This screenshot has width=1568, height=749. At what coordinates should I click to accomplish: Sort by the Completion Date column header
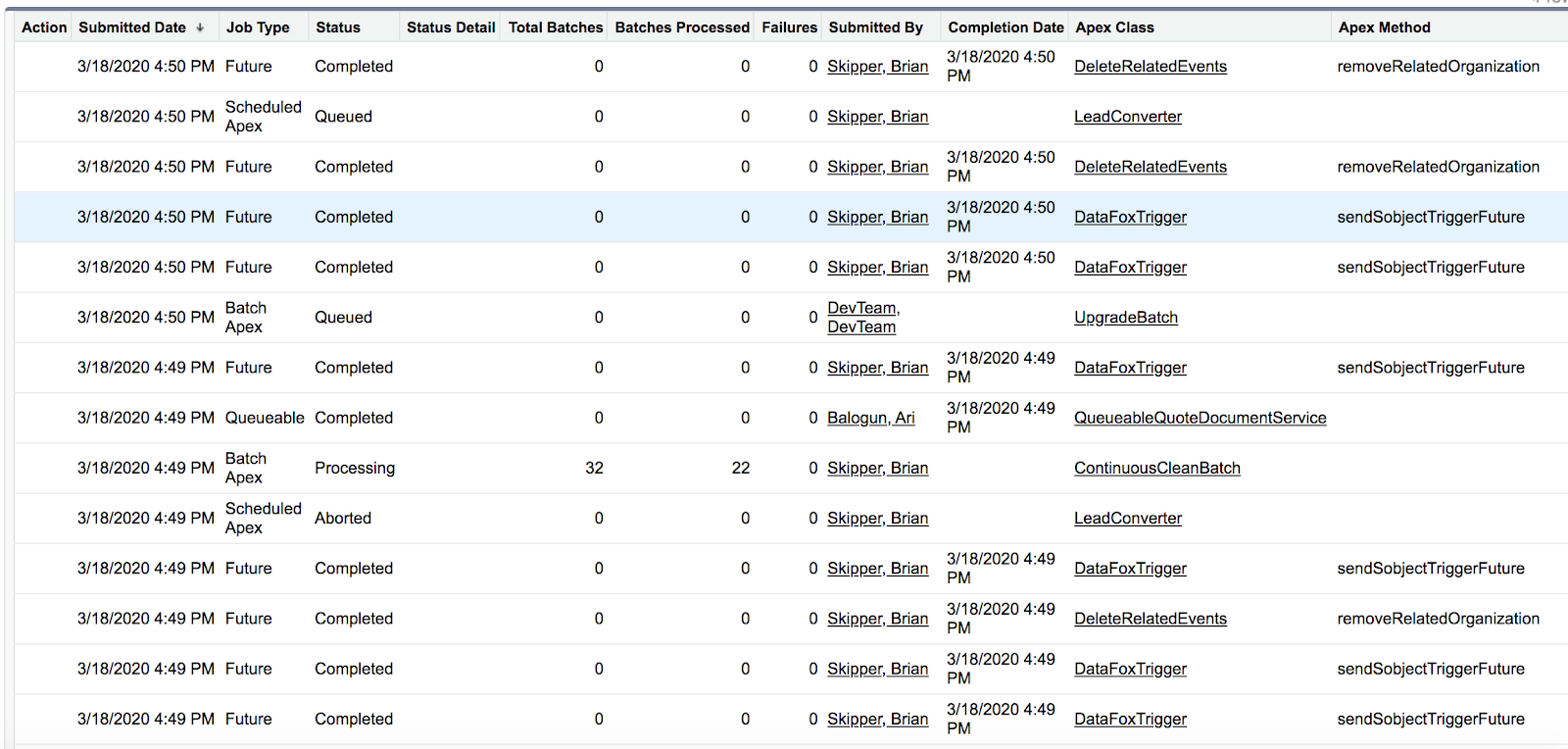click(x=1005, y=27)
